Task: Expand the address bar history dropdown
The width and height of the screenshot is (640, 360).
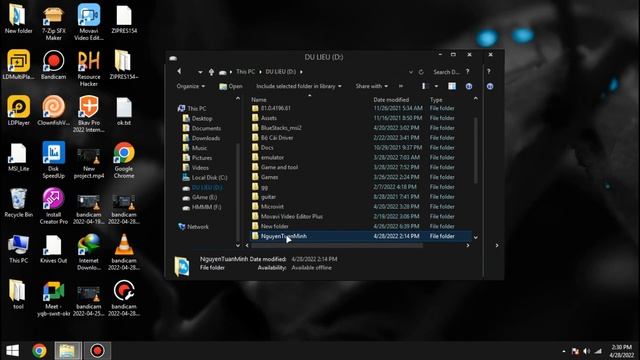Action: coord(411,72)
